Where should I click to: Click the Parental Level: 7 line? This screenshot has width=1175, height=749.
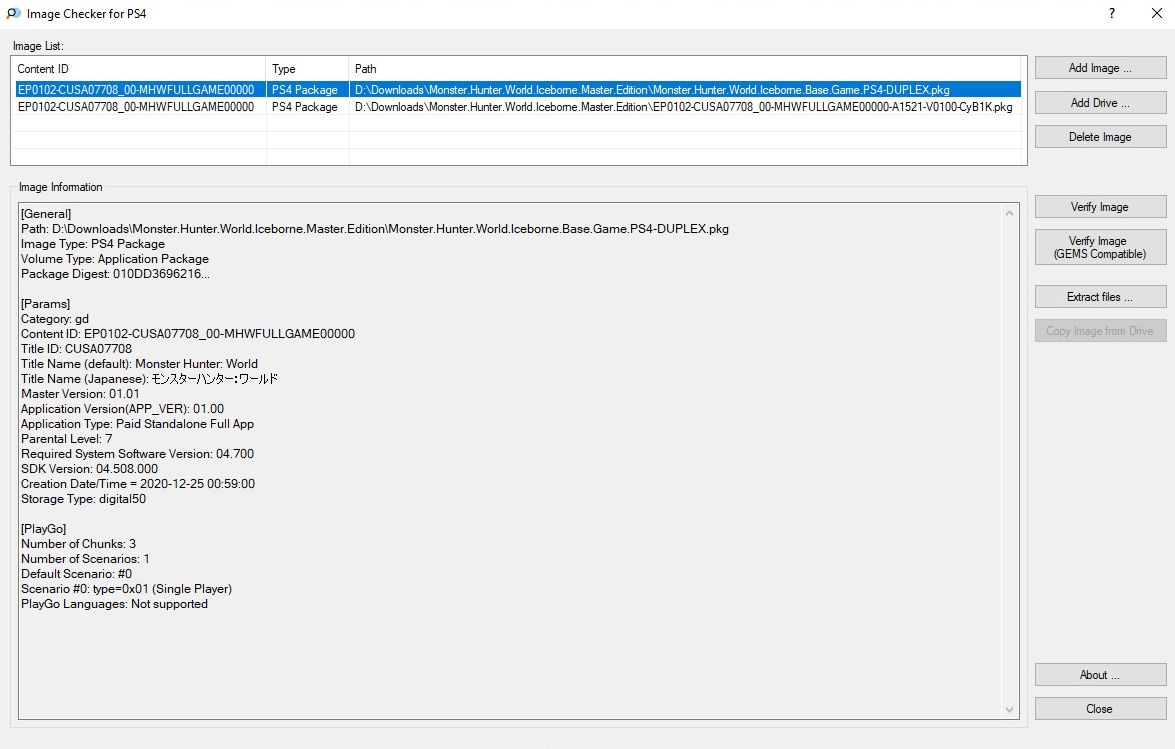coord(67,439)
